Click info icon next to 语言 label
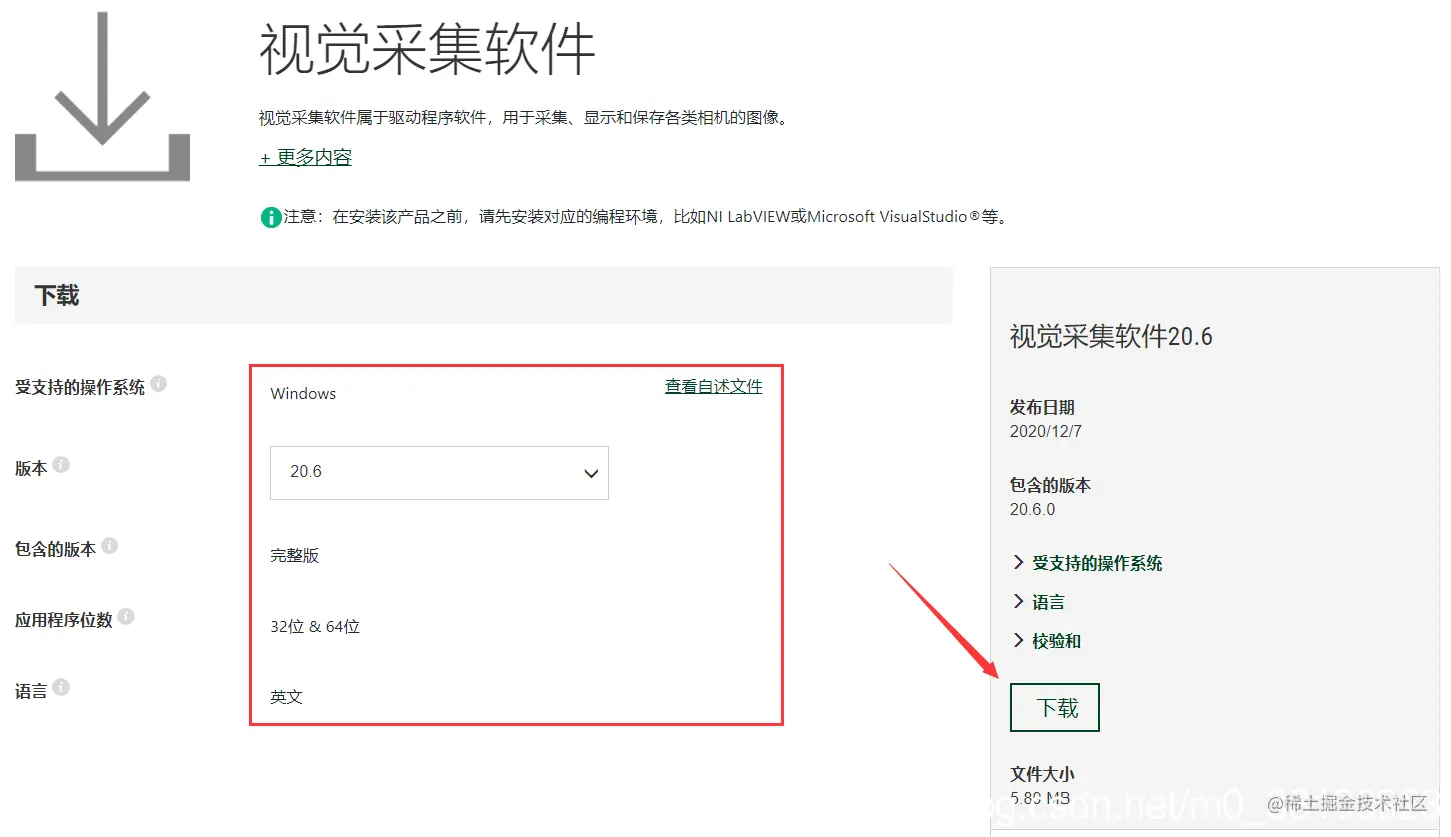This screenshot has width=1451, height=837. pos(61,688)
